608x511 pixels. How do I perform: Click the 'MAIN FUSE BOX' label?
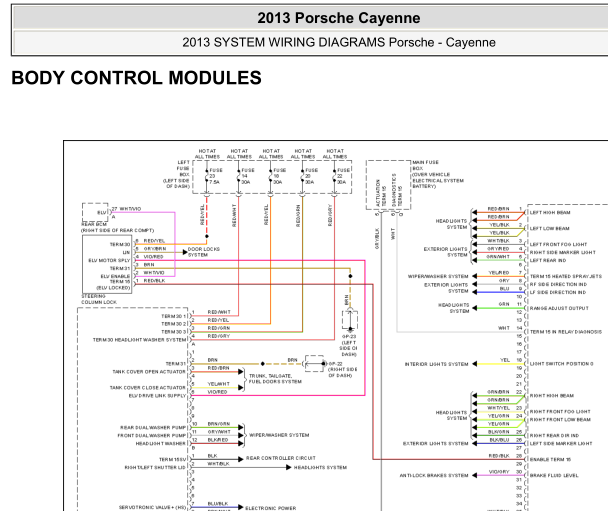[x=438, y=174]
